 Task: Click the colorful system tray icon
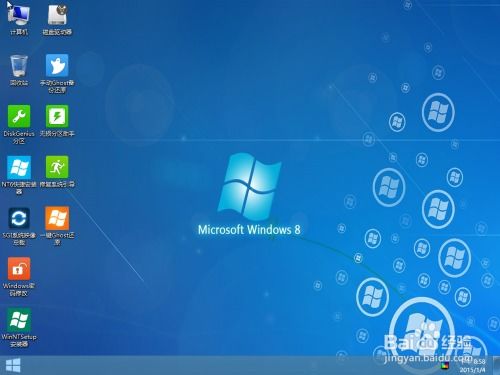[444, 366]
